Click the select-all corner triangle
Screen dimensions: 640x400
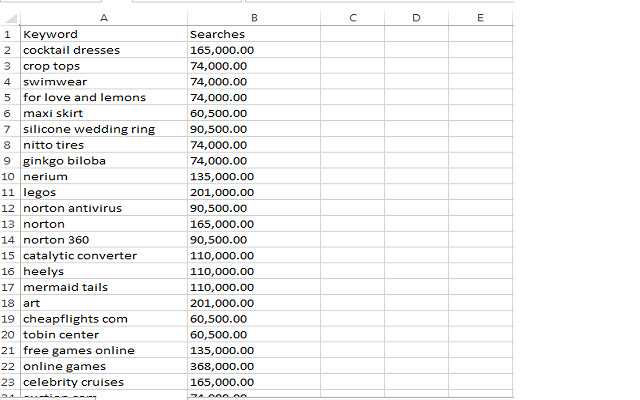click(x=11, y=18)
